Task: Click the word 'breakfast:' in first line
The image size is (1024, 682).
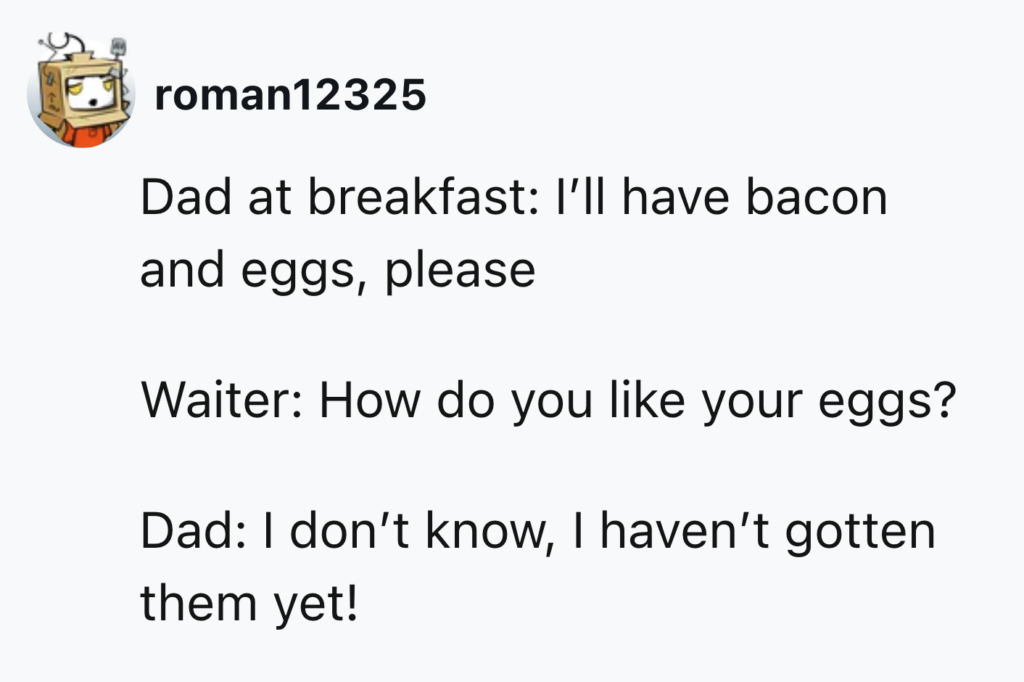Action: click(x=425, y=199)
